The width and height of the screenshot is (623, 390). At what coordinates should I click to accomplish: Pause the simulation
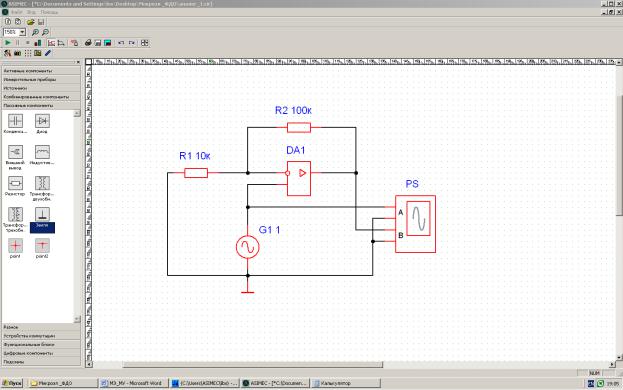[x=17, y=42]
